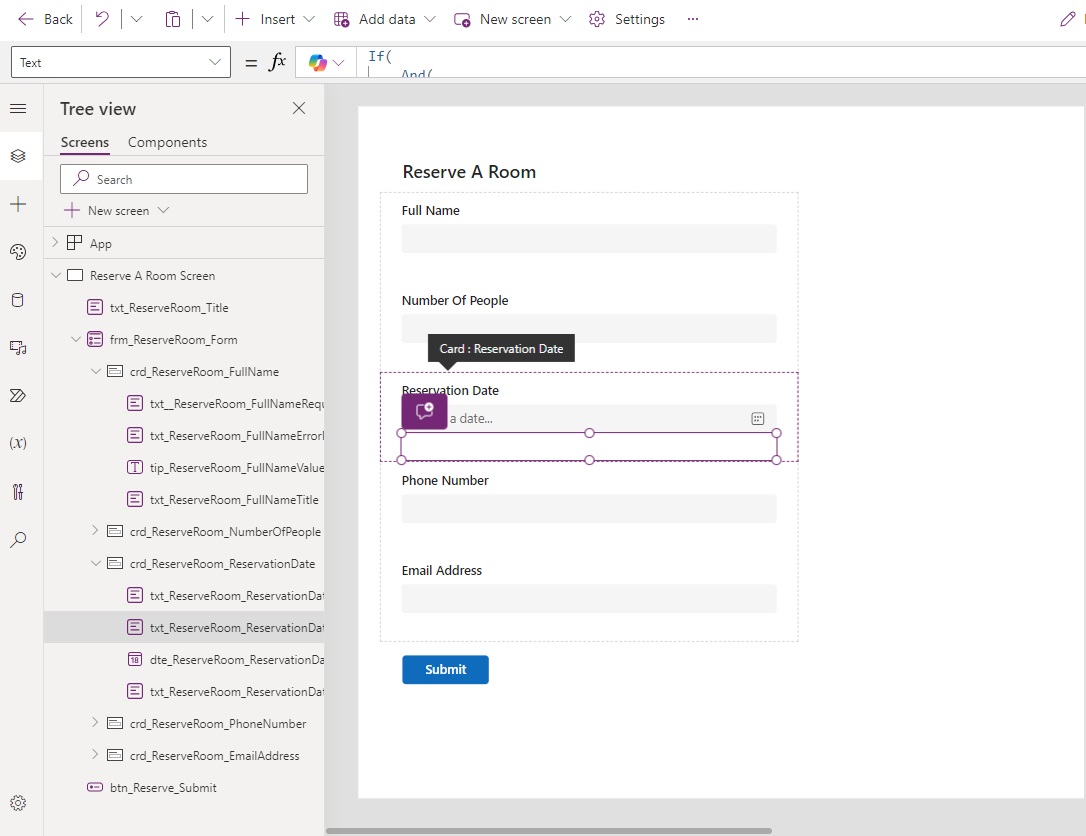Open the Add data dropdown
The image size is (1086, 836).
(430, 19)
